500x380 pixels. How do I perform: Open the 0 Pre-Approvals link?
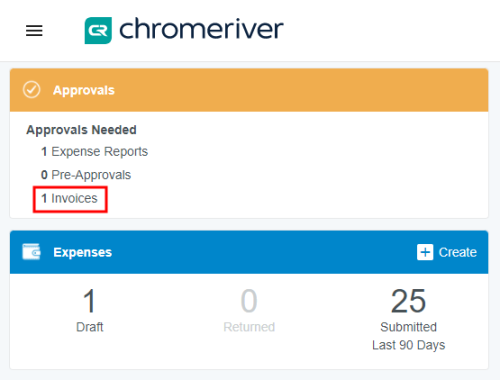coord(86,175)
